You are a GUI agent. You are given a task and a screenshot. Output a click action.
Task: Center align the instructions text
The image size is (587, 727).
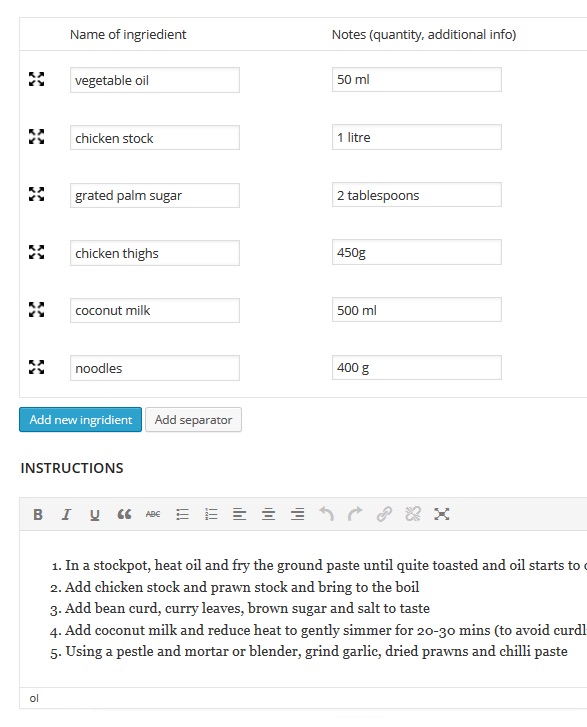pos(268,514)
